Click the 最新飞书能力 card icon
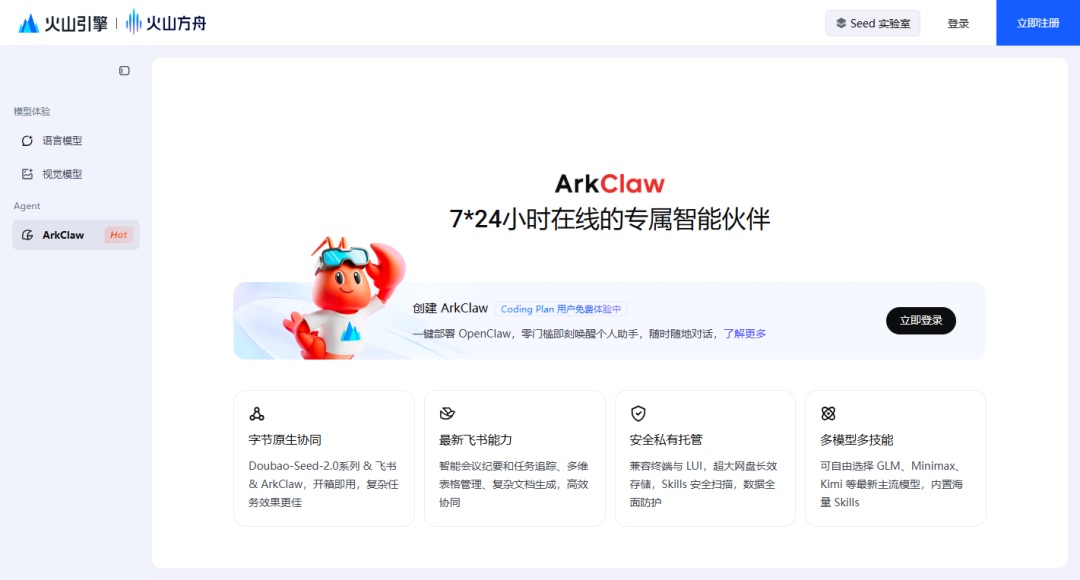The height and width of the screenshot is (580, 1080). (447, 413)
